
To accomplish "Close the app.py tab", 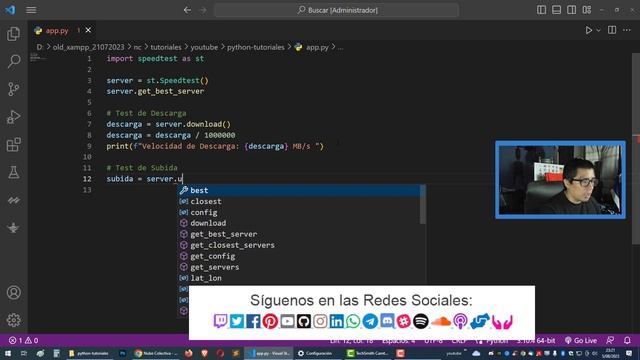I will point(88,30).
